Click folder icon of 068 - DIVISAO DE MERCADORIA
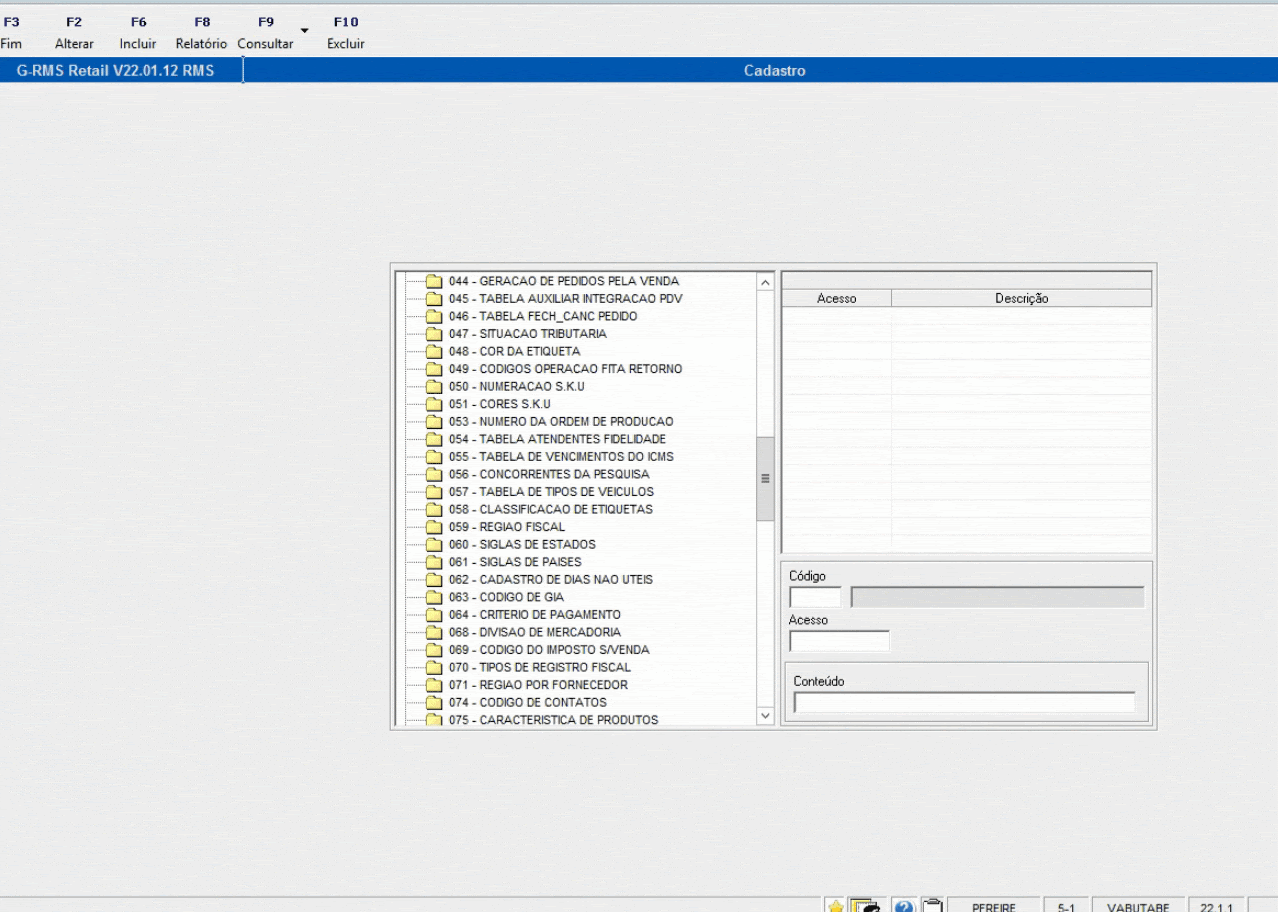This screenshot has width=1278, height=912. (x=434, y=633)
